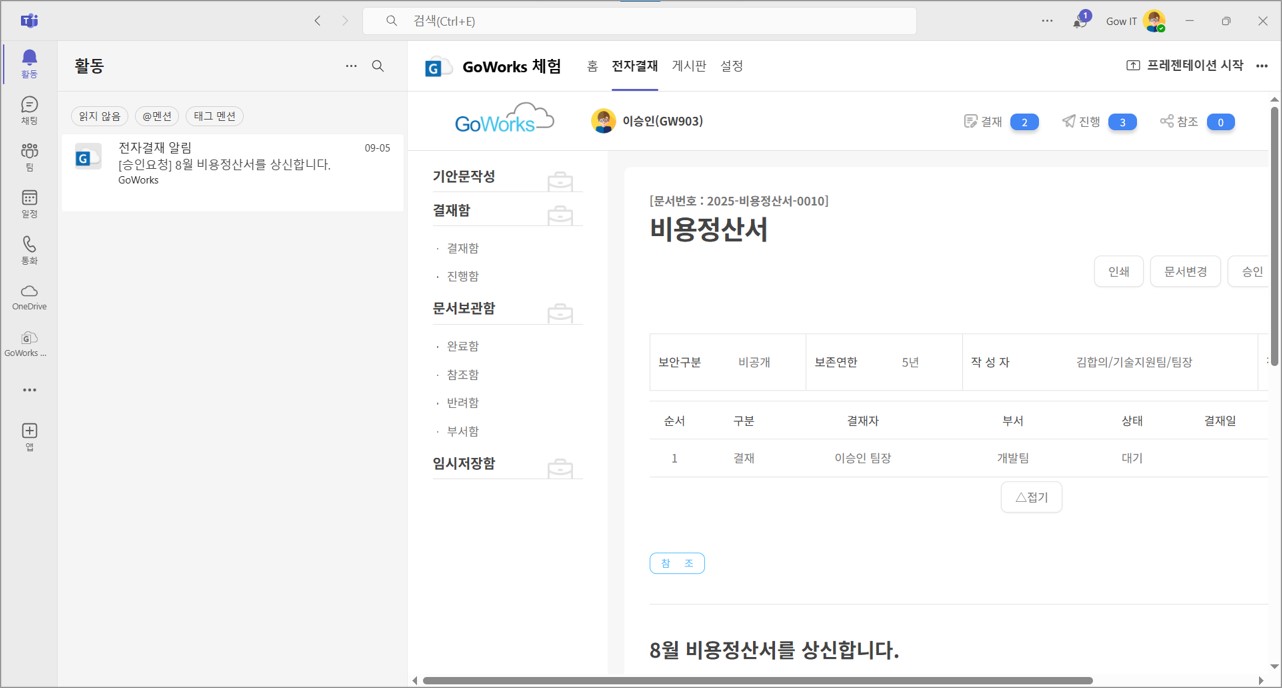Open the 참조 reference share icon

coord(1166,120)
